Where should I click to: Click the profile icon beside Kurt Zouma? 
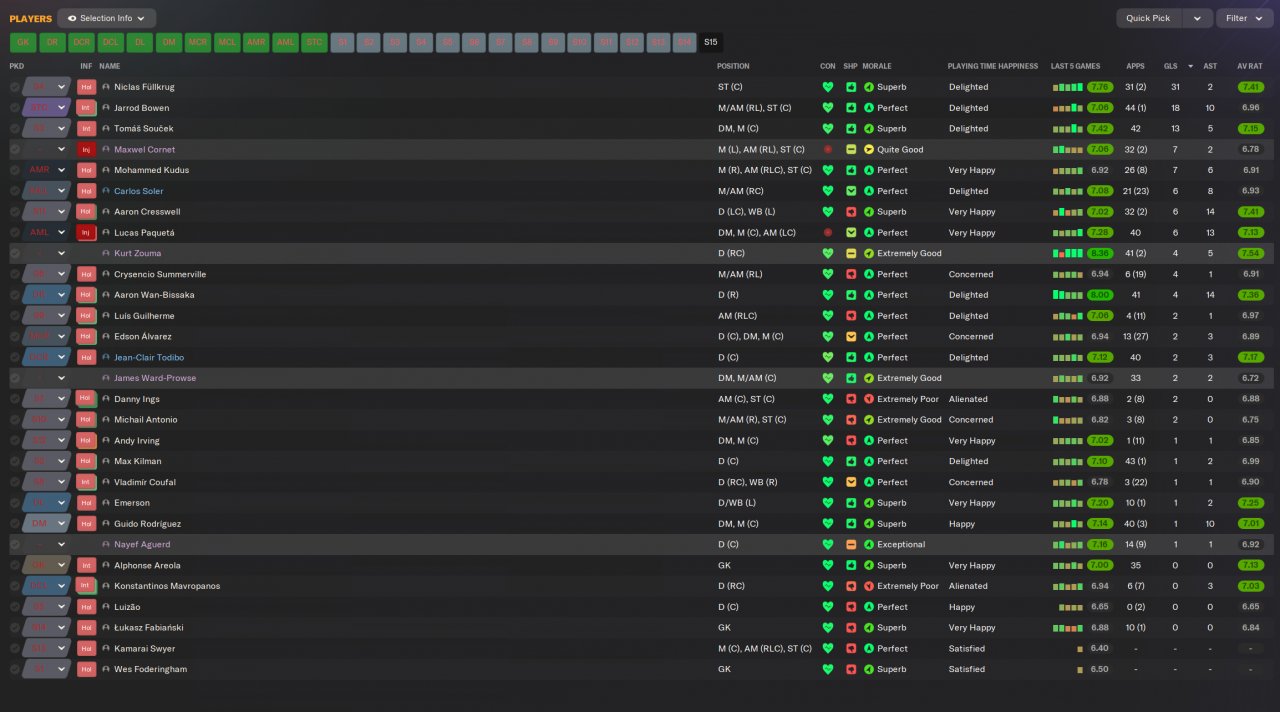tap(106, 254)
